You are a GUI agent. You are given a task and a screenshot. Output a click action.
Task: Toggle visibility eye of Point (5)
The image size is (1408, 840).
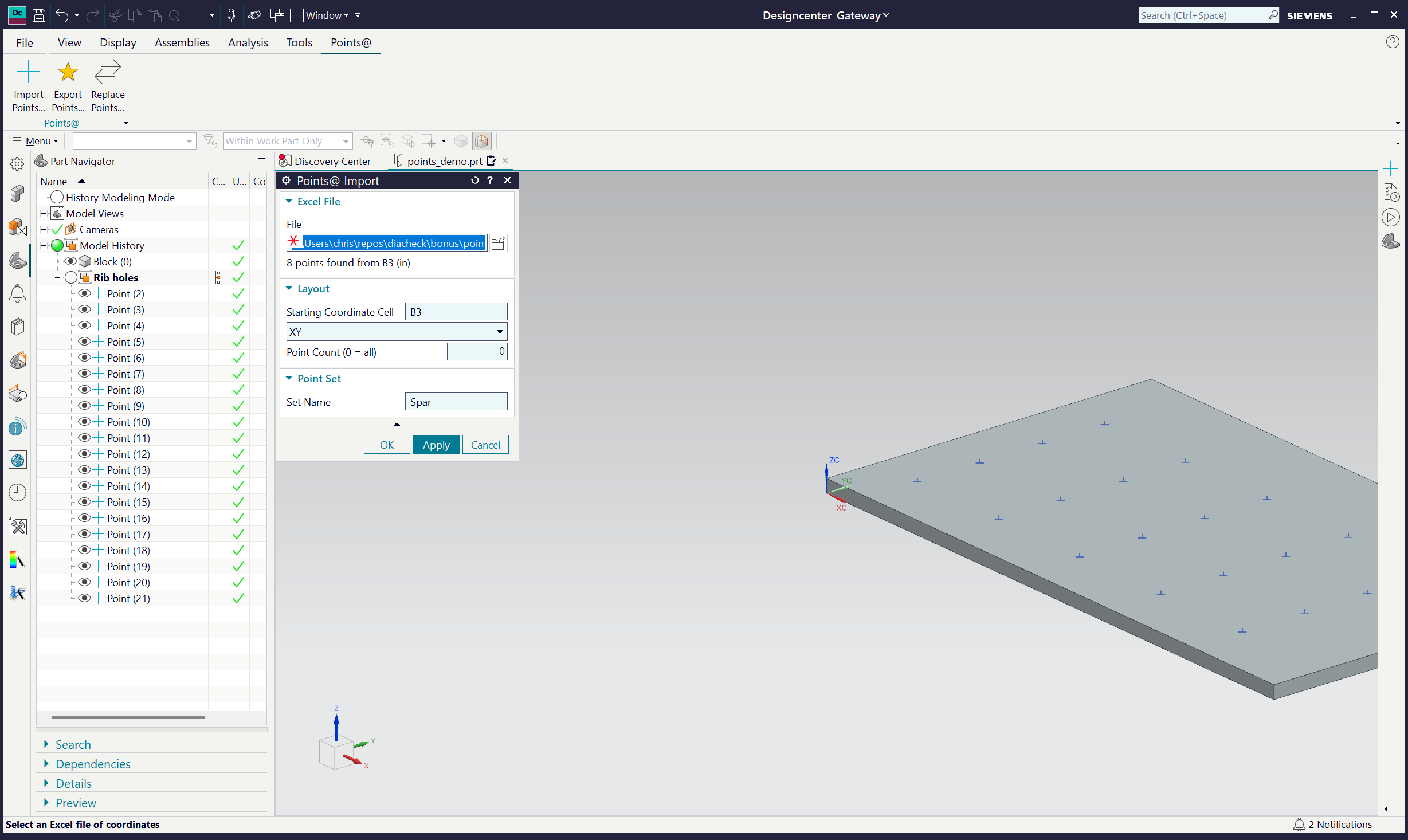pyautogui.click(x=84, y=342)
